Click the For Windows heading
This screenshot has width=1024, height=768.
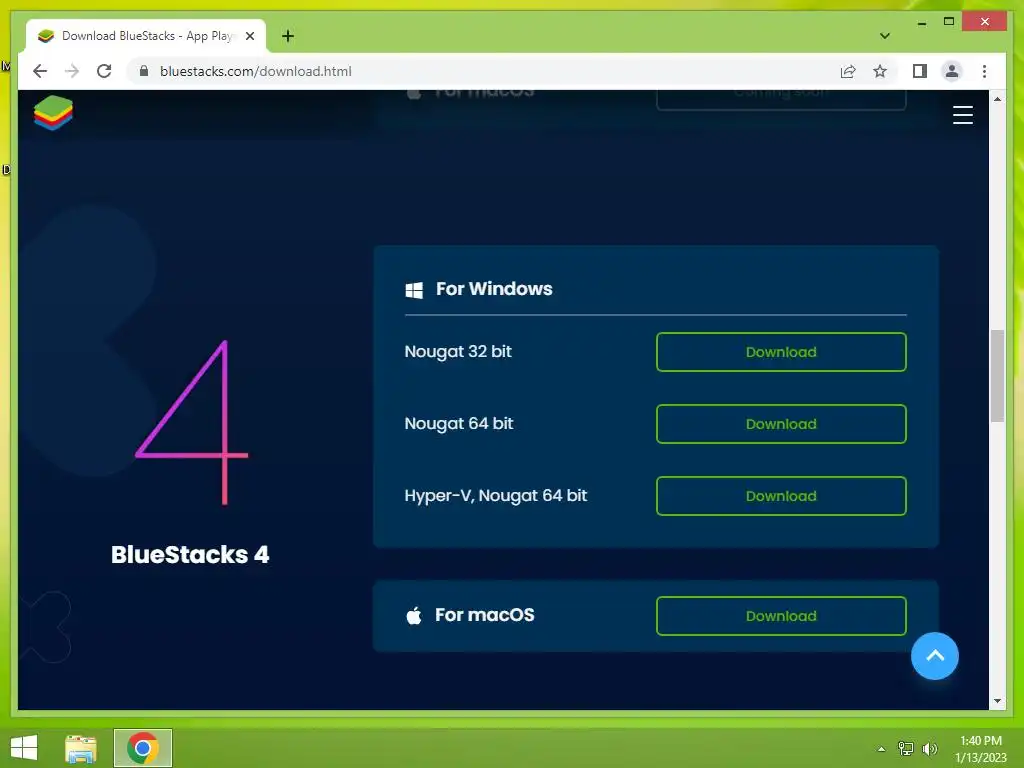point(494,289)
